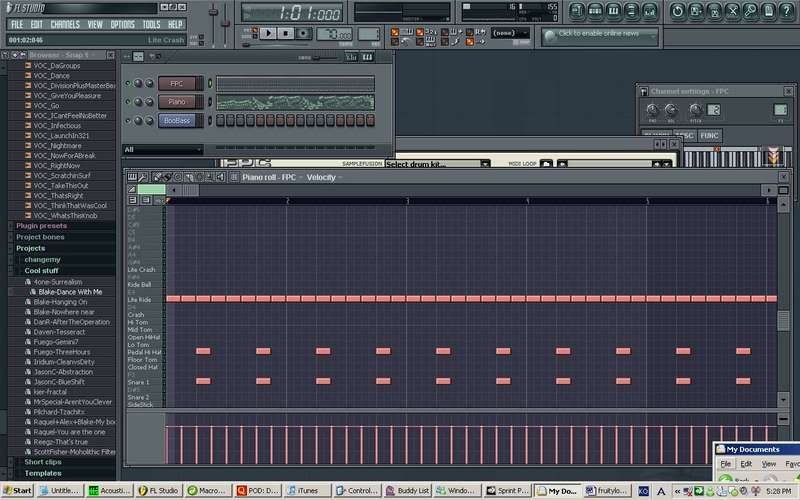Open the piano roll window from top toolbar
Screen dimensions: 800x500
pos(614,11)
